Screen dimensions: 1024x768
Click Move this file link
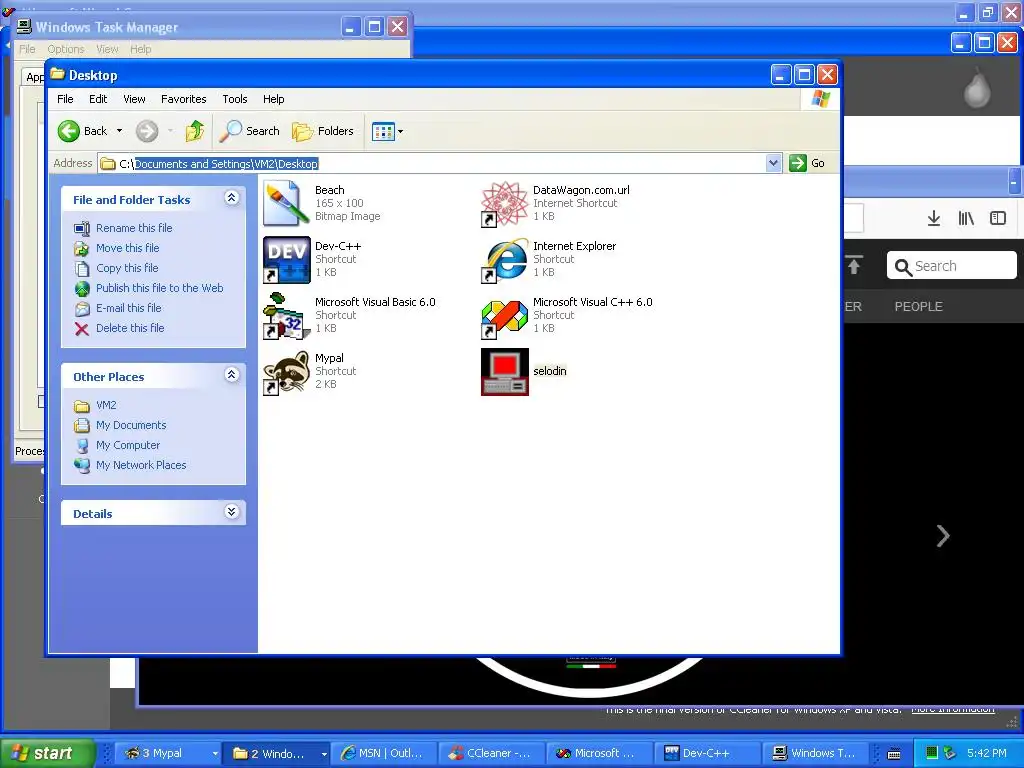127,248
